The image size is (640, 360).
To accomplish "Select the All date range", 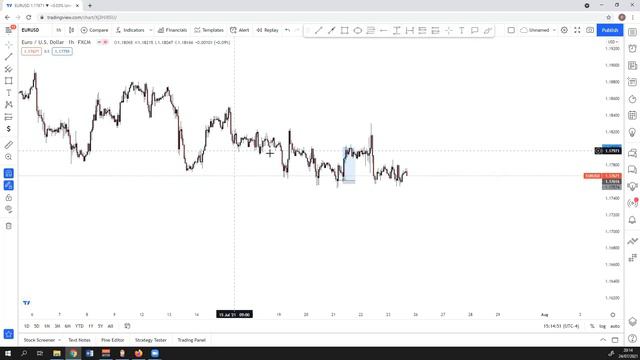I will pos(110,326).
